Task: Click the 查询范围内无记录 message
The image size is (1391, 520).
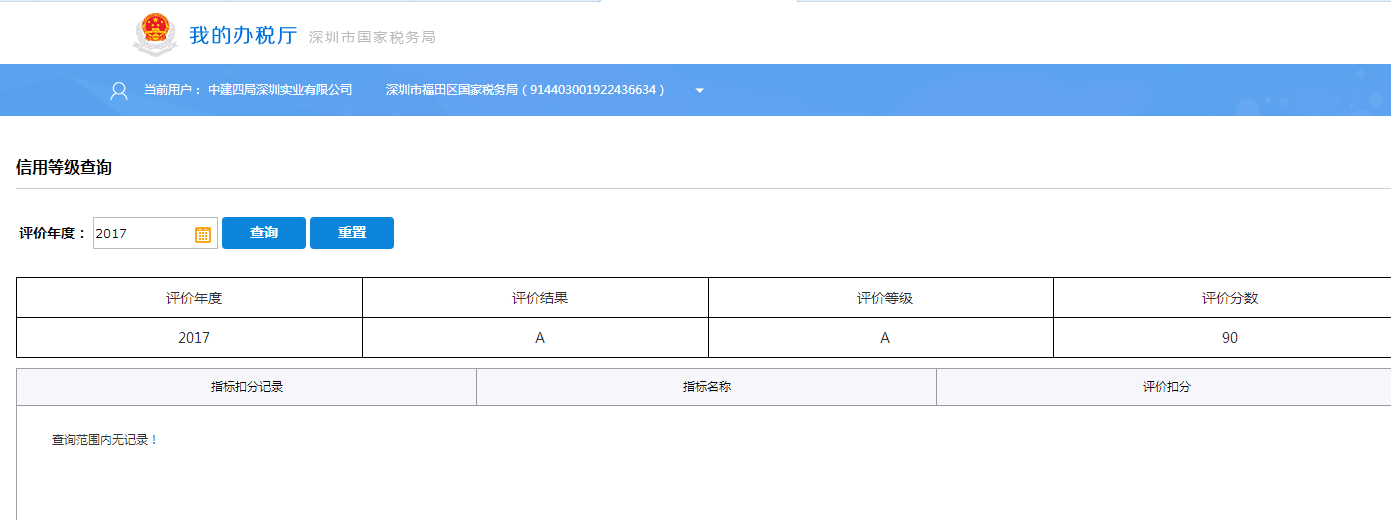Action: [x=105, y=440]
